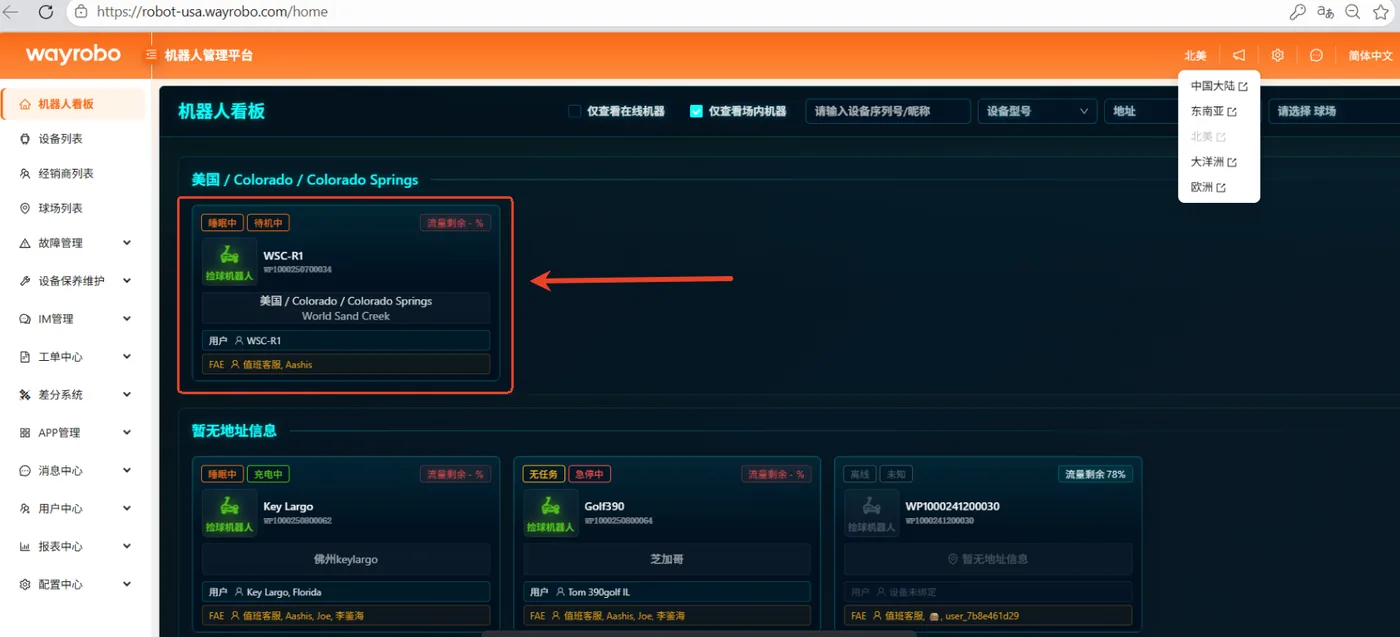The width and height of the screenshot is (1400, 637).
Task: Expand 报表中心 menu
Action: (x=76, y=546)
